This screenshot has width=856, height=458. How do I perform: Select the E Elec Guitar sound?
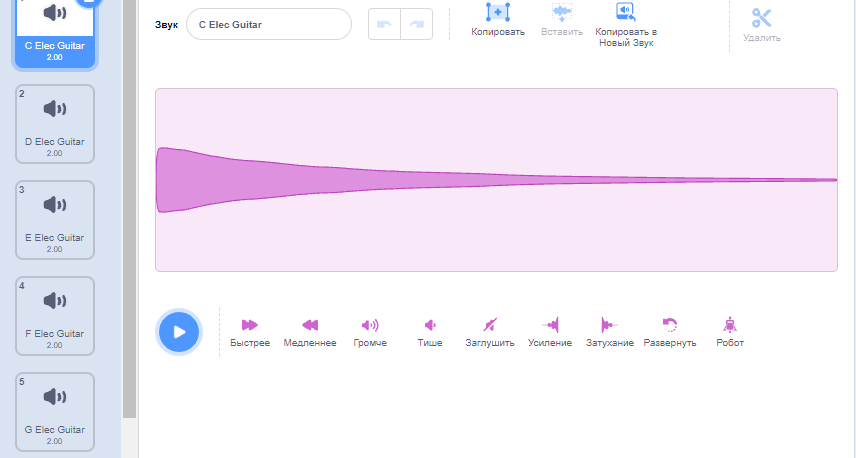[55, 219]
